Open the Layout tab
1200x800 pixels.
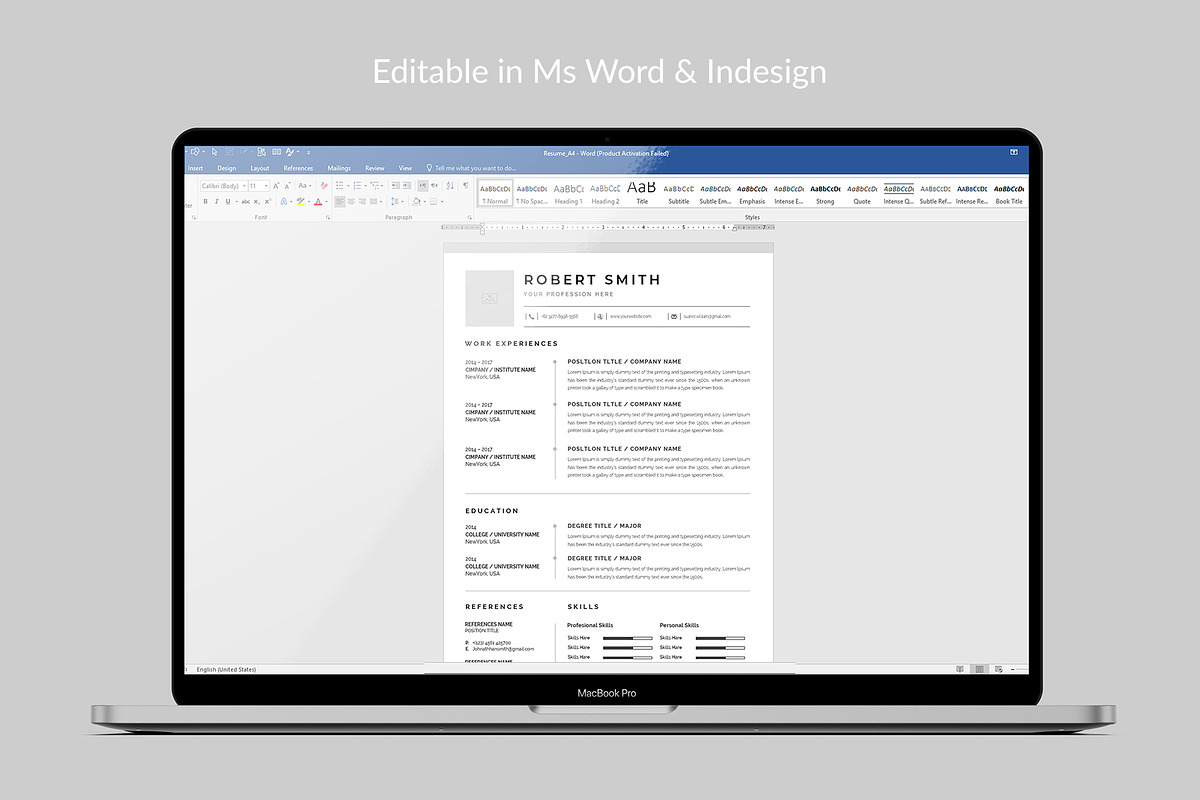tap(260, 168)
